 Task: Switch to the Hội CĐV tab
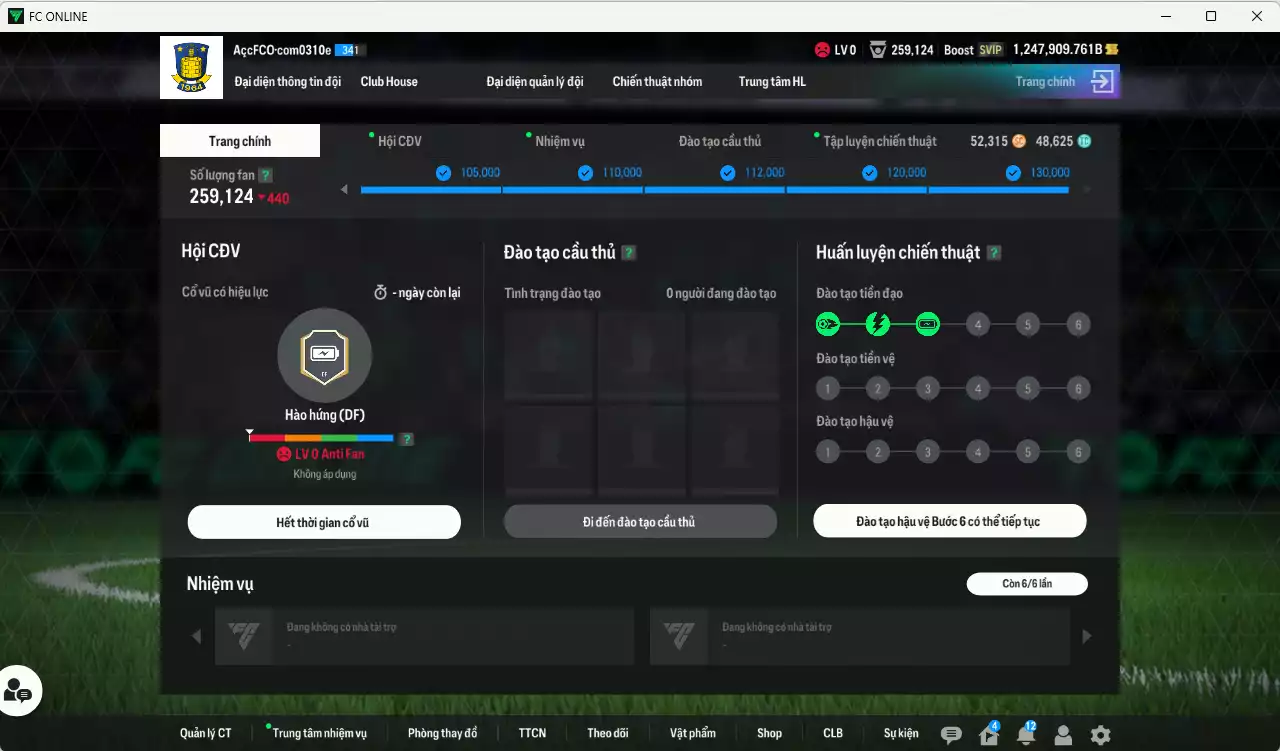point(399,141)
